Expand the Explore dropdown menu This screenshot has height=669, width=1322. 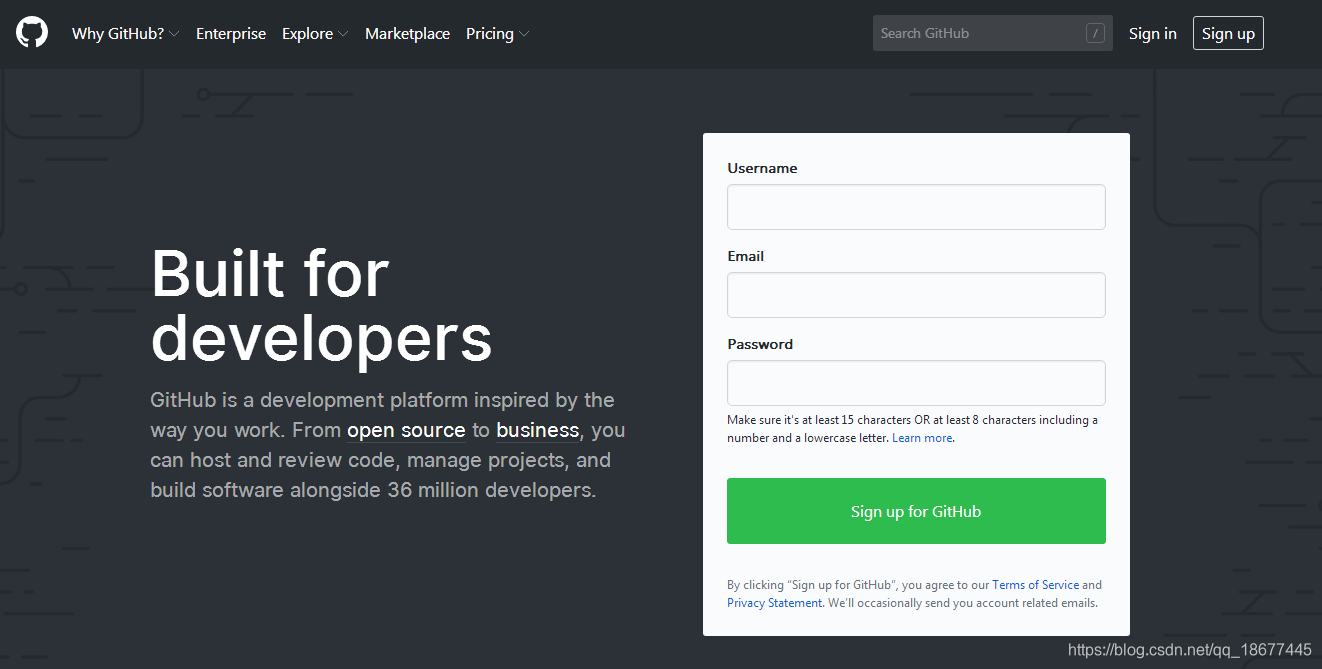coord(315,33)
